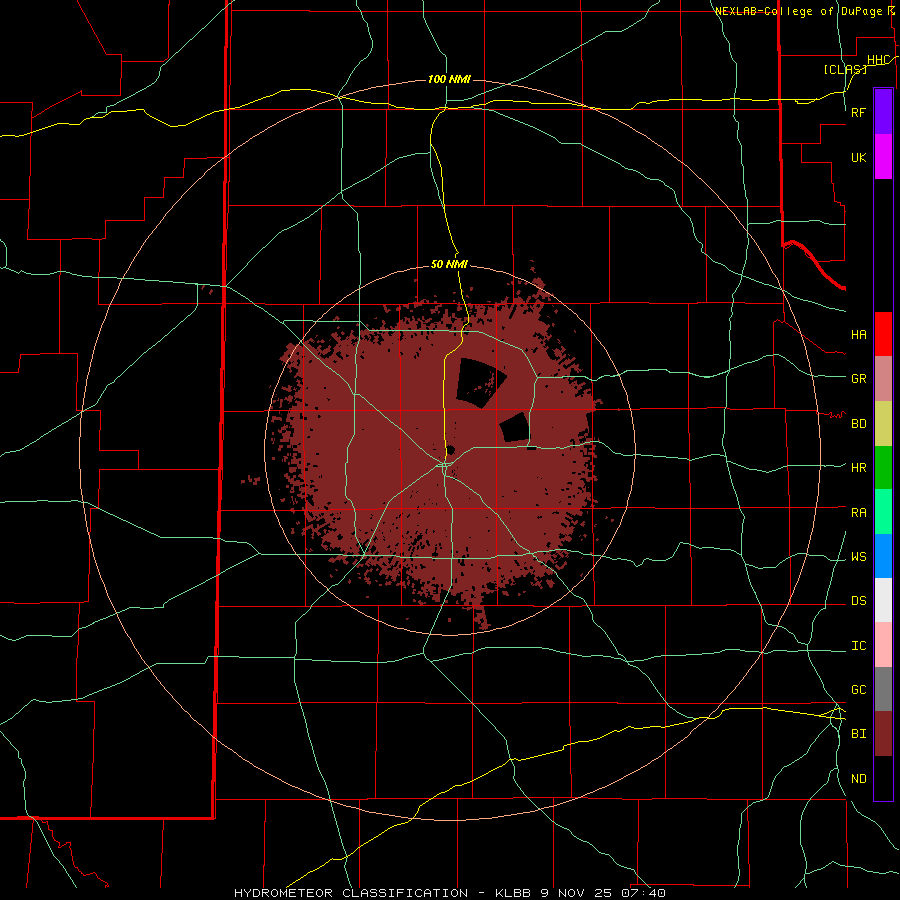Click the IC legend label
This screenshot has height=900, width=900.
click(x=859, y=646)
